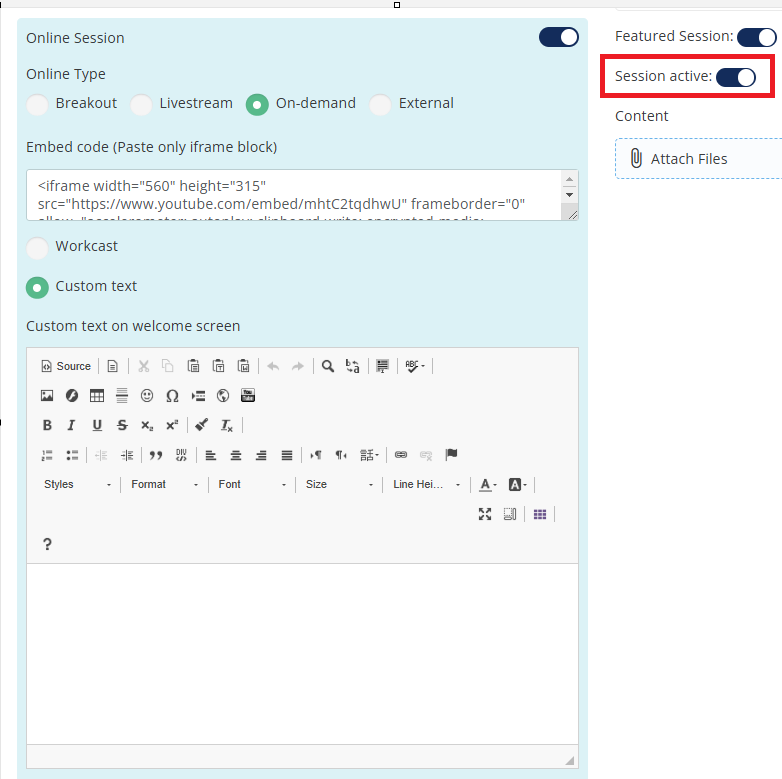
Task: Insert an image using the Image icon
Action: point(47,396)
